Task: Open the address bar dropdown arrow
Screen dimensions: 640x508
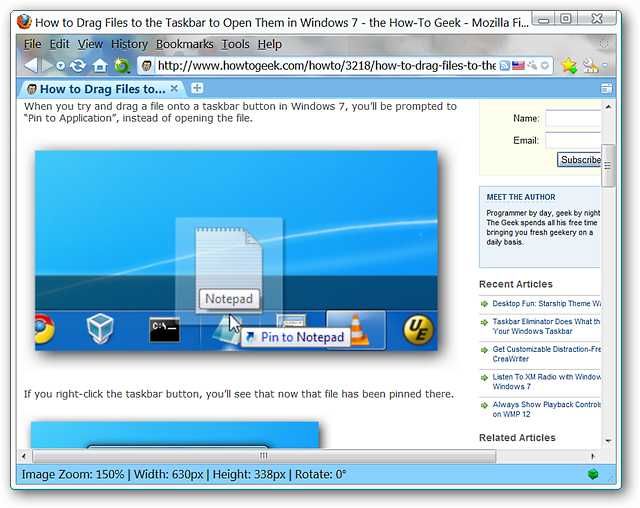Action: (x=544, y=66)
